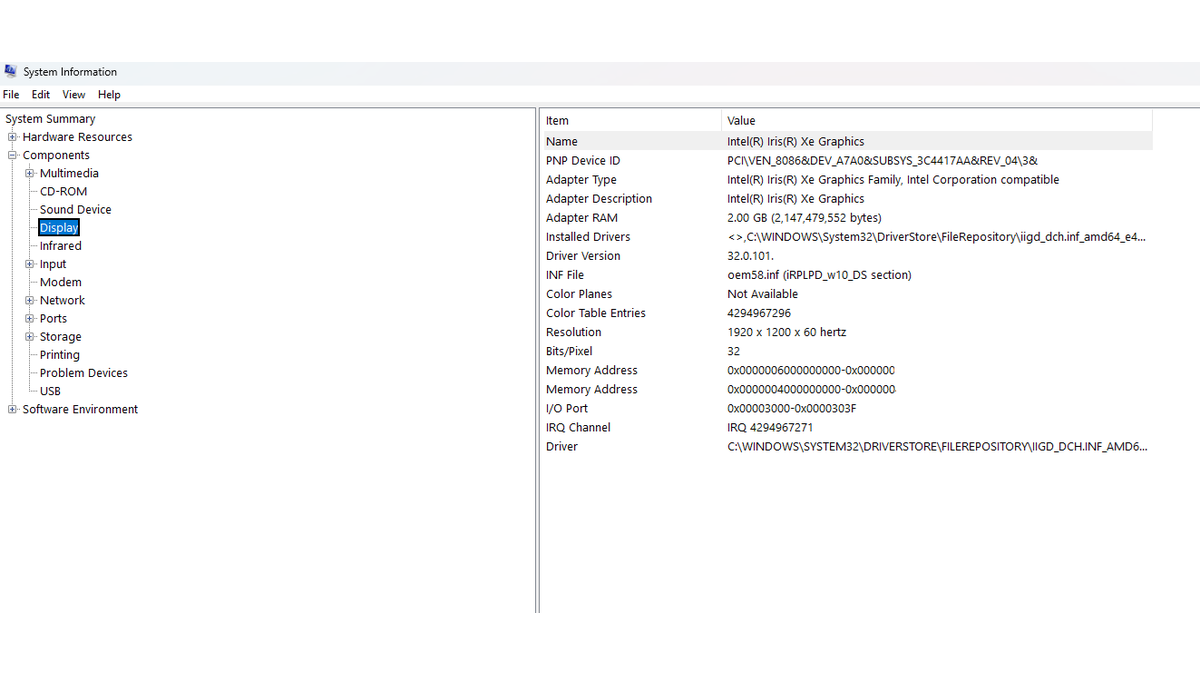The width and height of the screenshot is (1200, 675).
Task: Select the Bits/Pixel row
Action: point(847,351)
